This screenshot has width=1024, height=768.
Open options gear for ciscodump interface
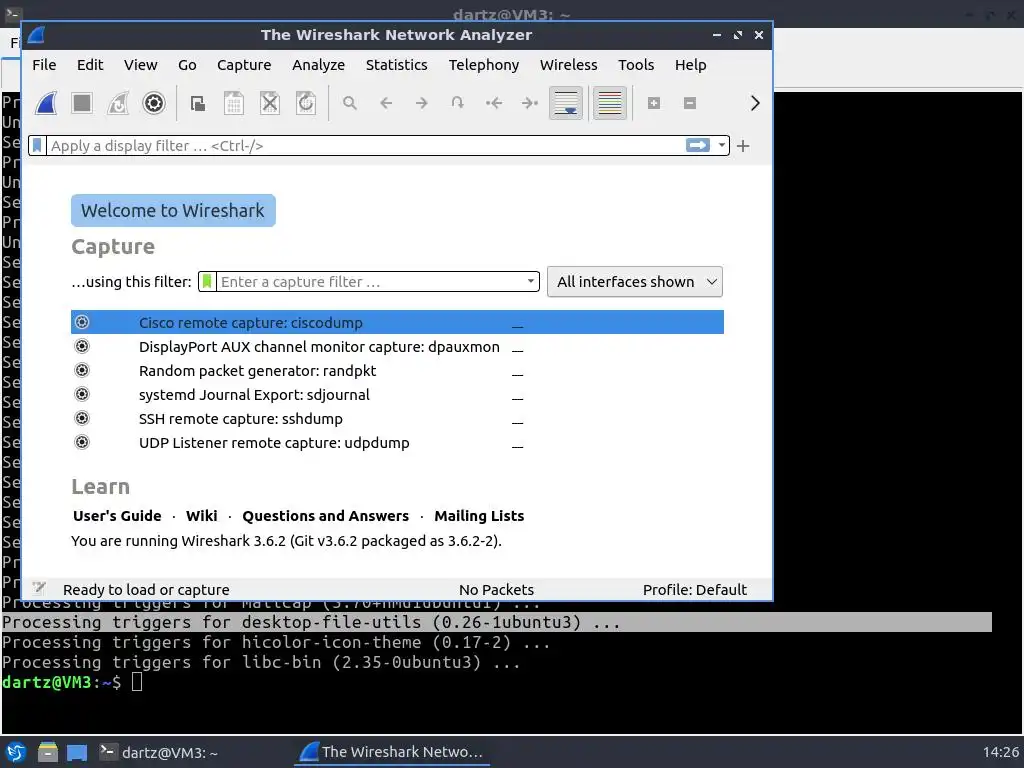tap(82, 322)
